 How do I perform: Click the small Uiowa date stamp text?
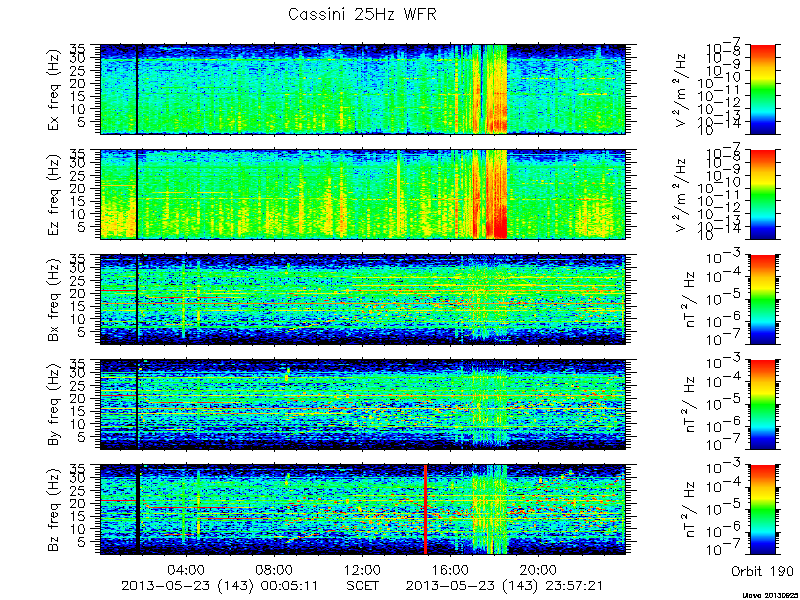tap(768, 595)
